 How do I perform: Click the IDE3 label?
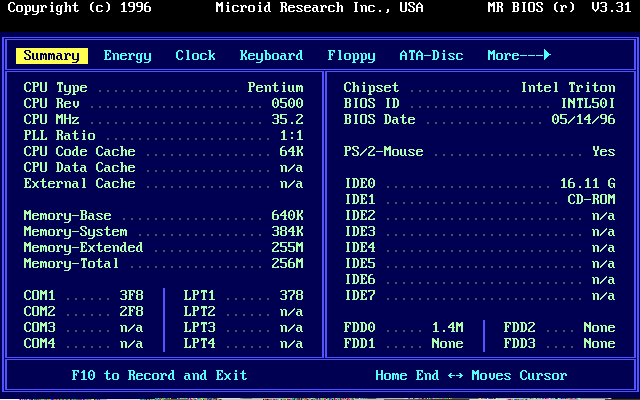coord(360,231)
